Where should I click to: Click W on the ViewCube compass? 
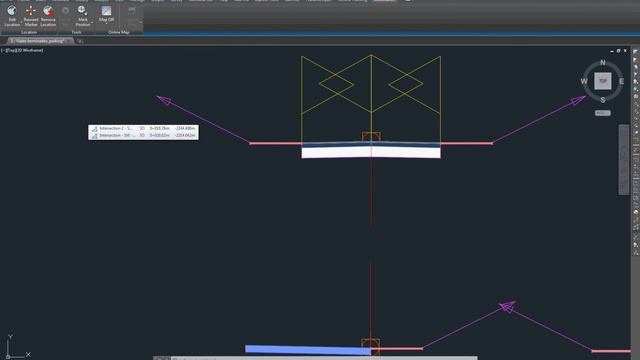click(x=584, y=81)
